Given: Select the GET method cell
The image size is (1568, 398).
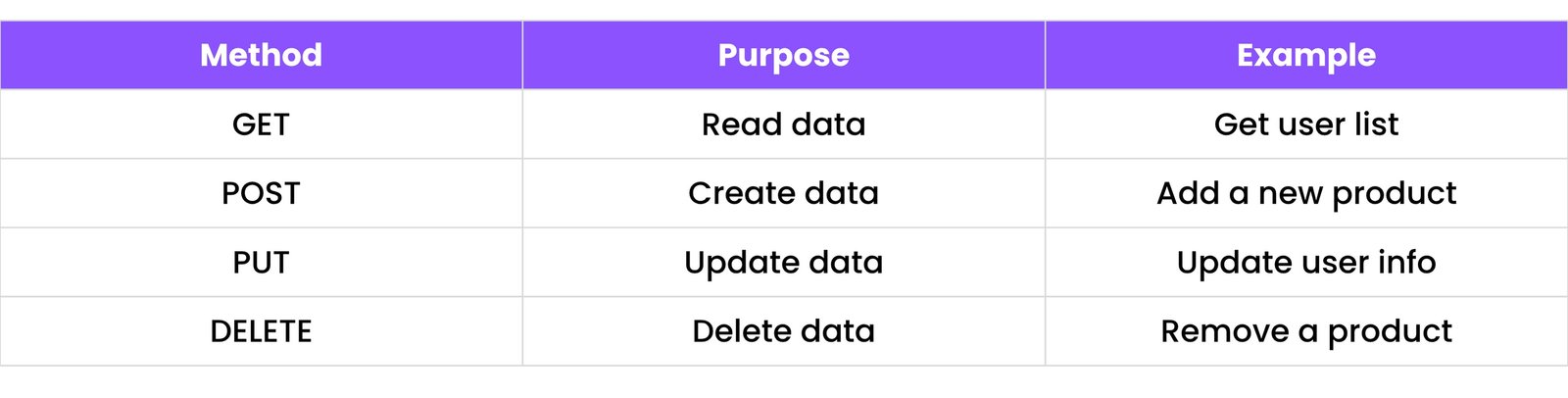Looking at the screenshot, I should click(261, 124).
